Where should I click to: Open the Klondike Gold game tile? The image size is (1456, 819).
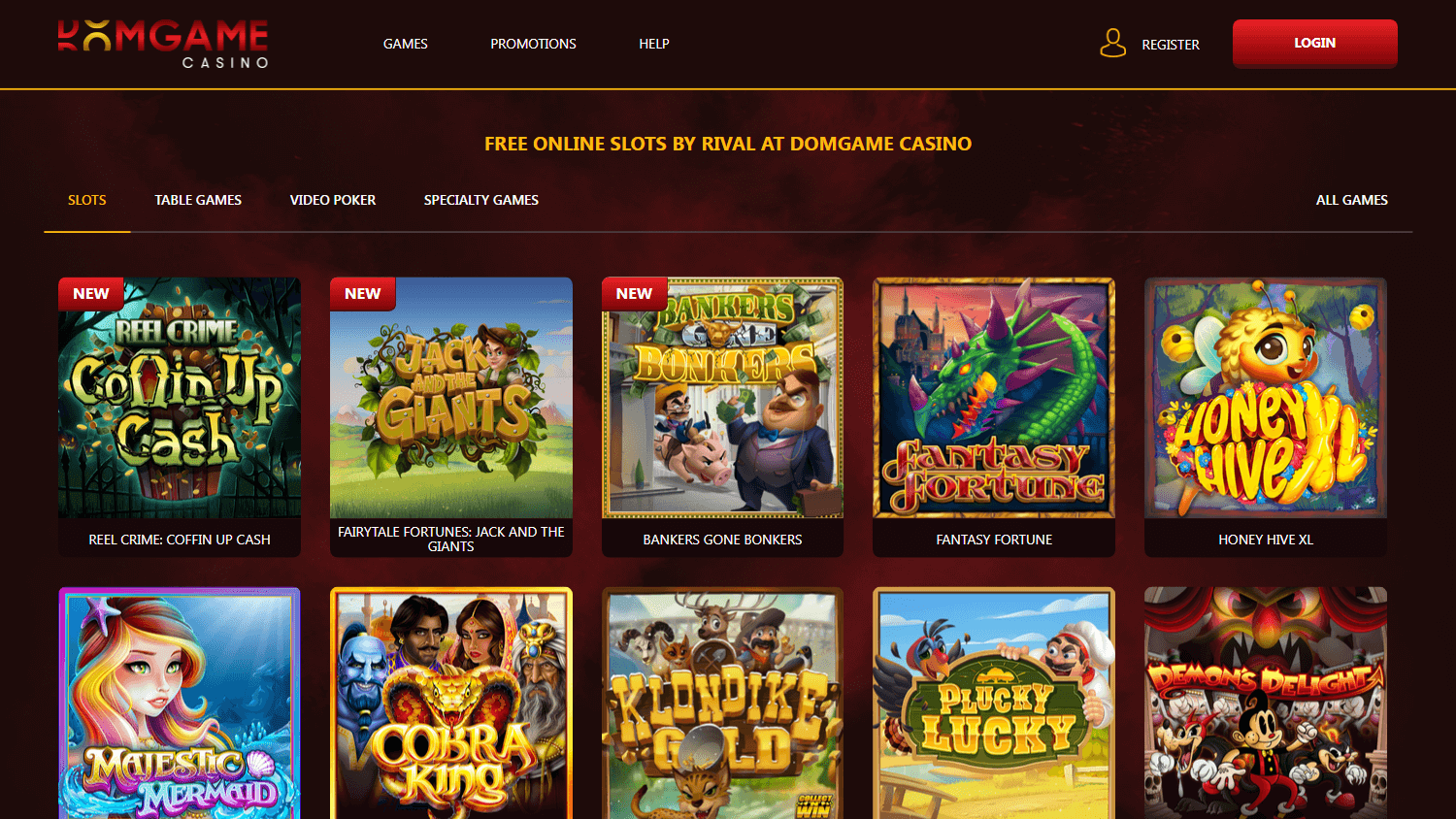[x=722, y=704]
